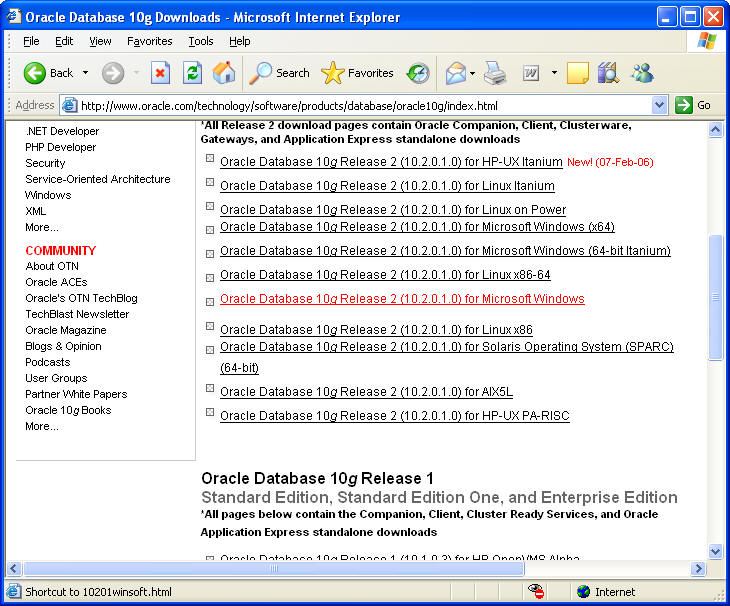730x606 pixels.
Task: Open Release 2 for Microsoft Windows (x64) link
Action: pyautogui.click(x=417, y=227)
